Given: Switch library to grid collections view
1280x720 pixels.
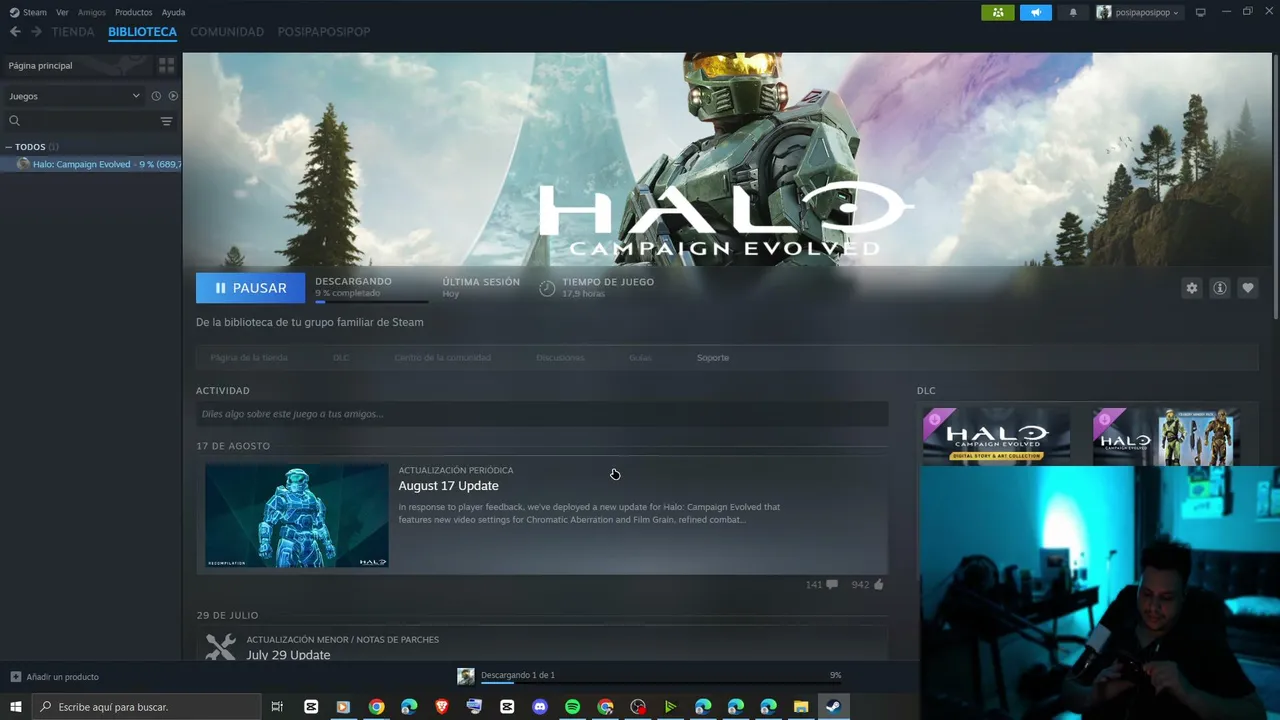Looking at the screenshot, I should click(166, 65).
